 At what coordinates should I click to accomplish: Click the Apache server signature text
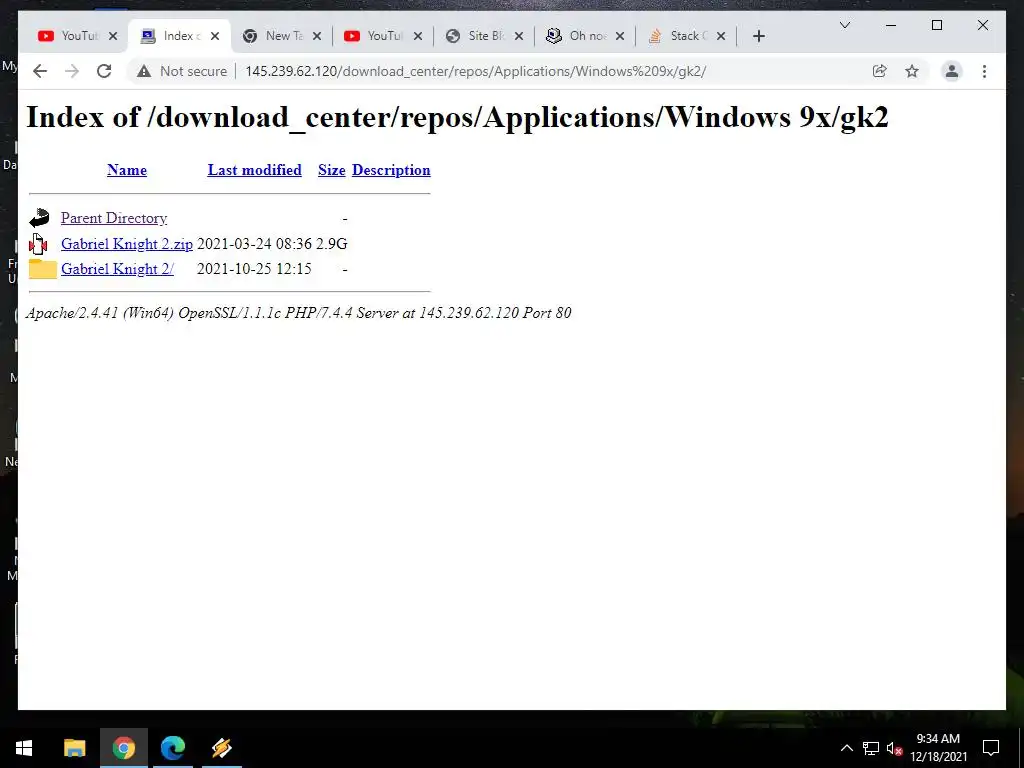point(298,313)
